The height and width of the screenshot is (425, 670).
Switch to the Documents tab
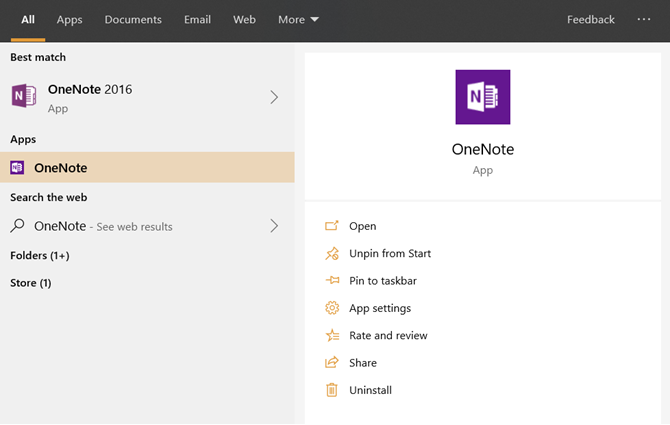coord(133,20)
